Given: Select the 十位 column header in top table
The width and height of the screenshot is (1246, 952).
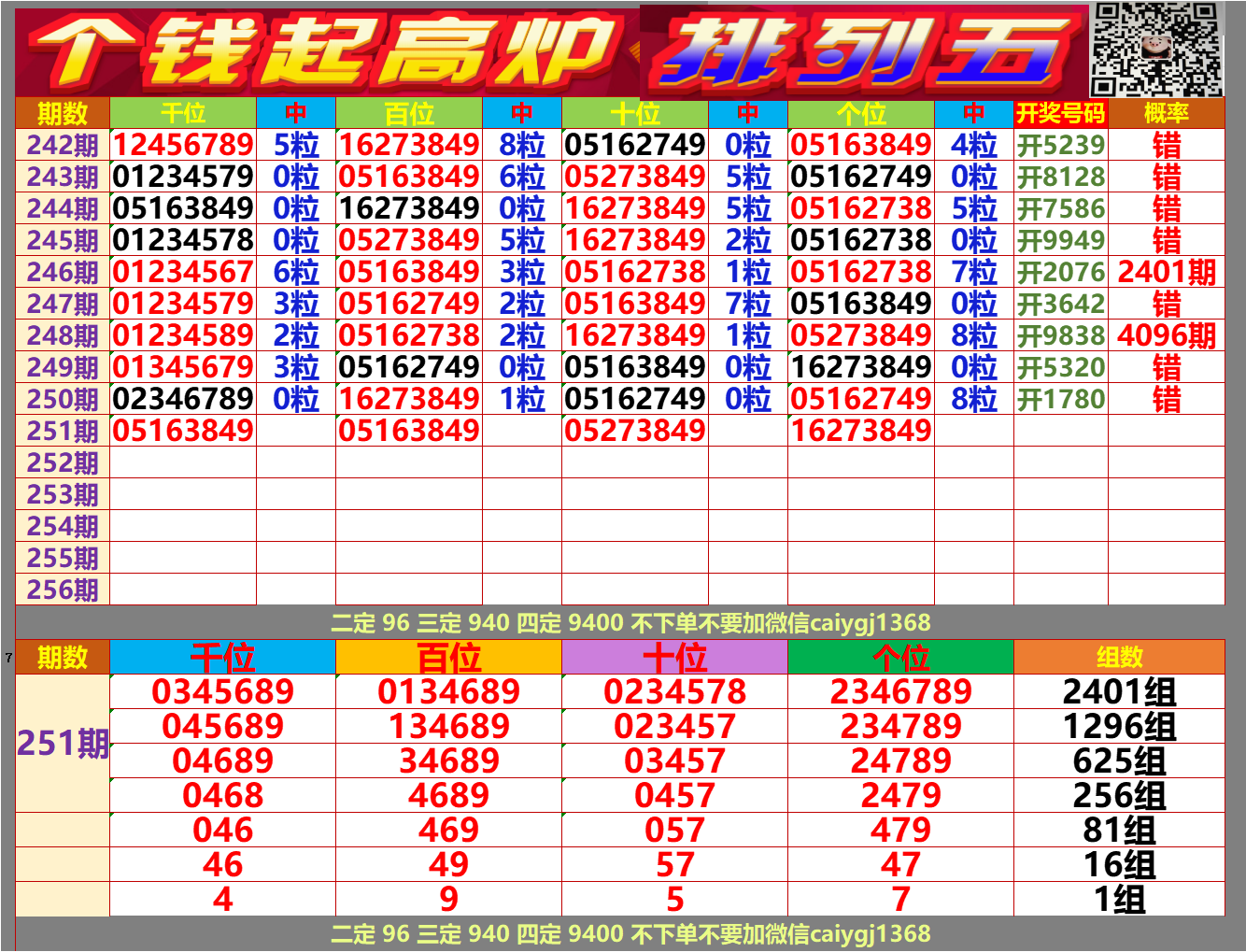Looking at the screenshot, I should coord(635,113).
